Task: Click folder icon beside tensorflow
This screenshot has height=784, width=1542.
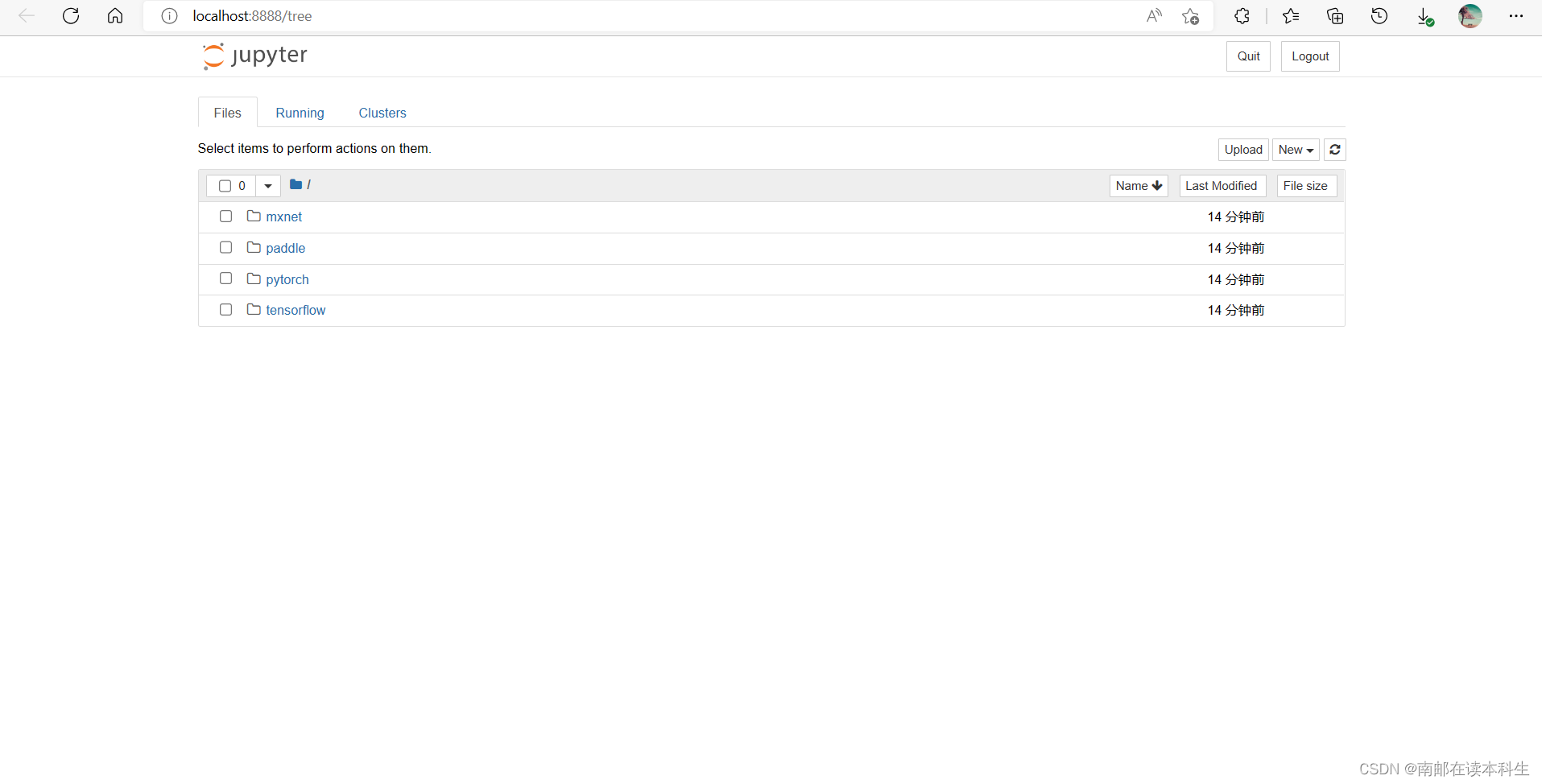Action: pos(254,309)
